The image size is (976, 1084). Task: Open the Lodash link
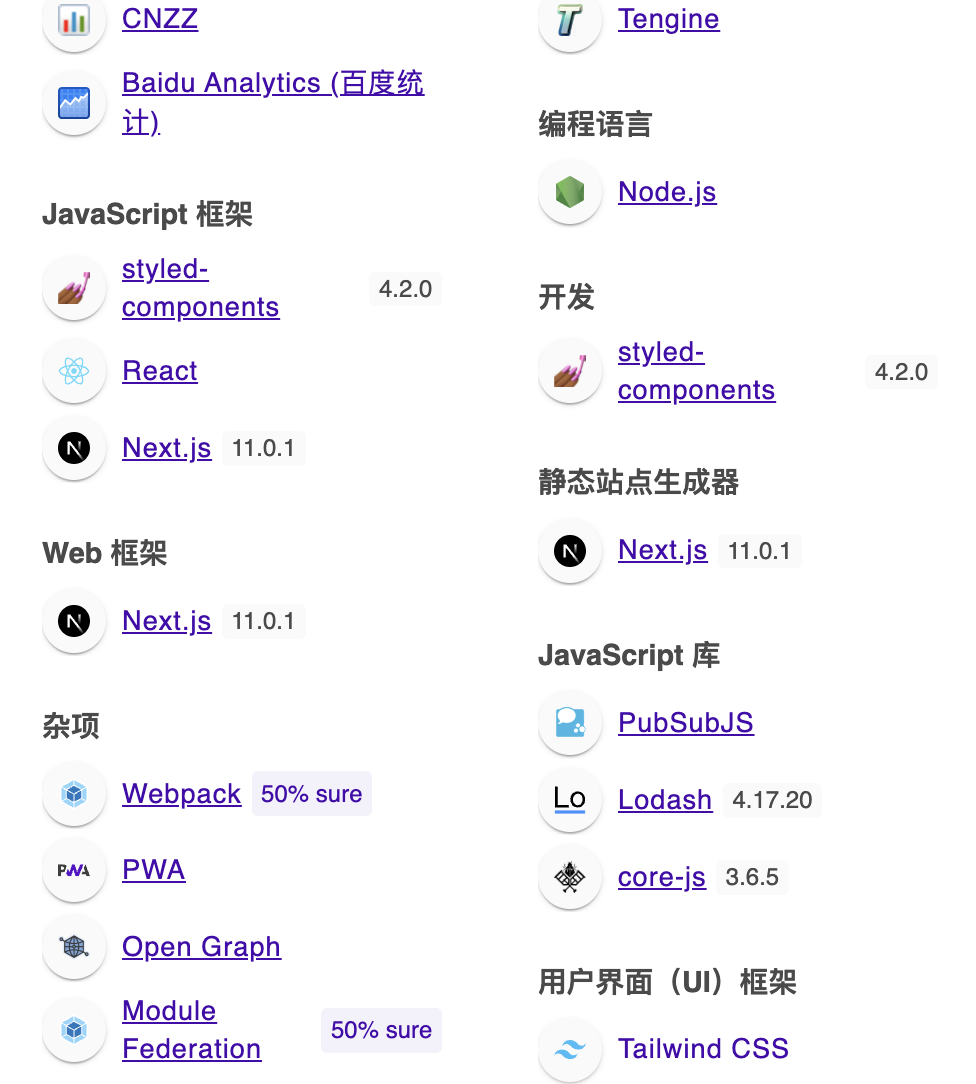tap(665, 800)
